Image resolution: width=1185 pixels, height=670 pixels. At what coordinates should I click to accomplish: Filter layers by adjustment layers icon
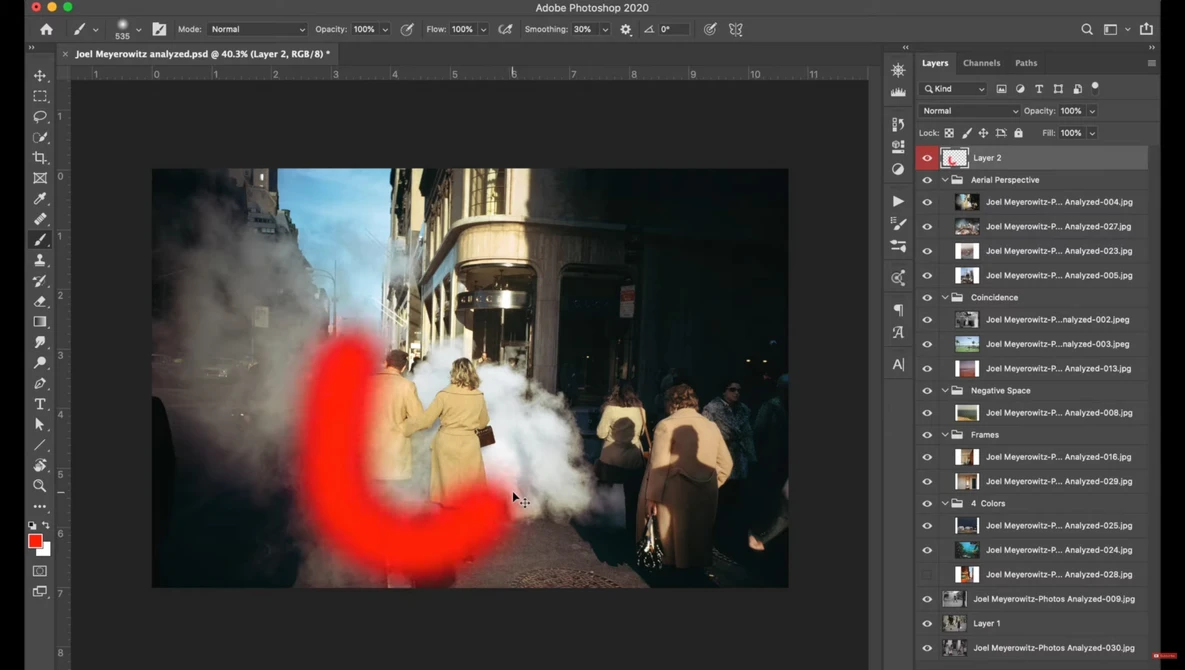(1020, 88)
